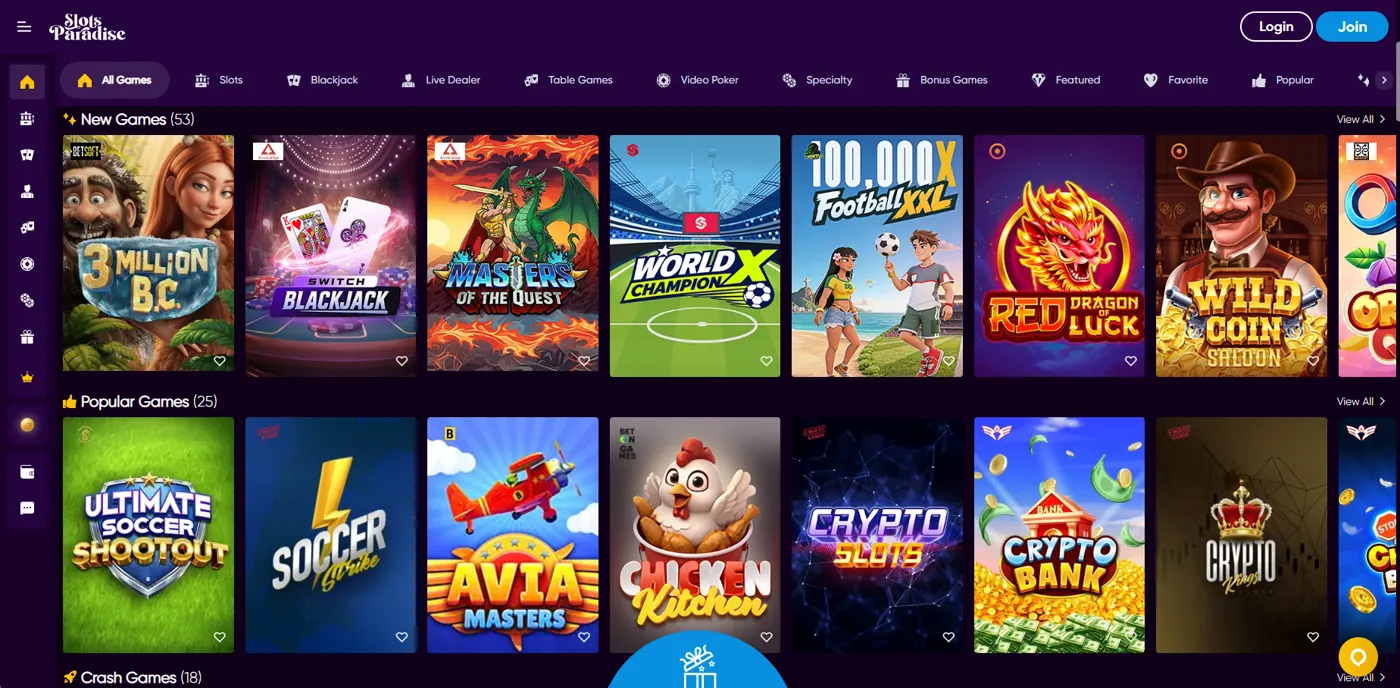Screen dimensions: 1400x688
Task: Open the live dealer sidebar icon
Action: (27, 191)
